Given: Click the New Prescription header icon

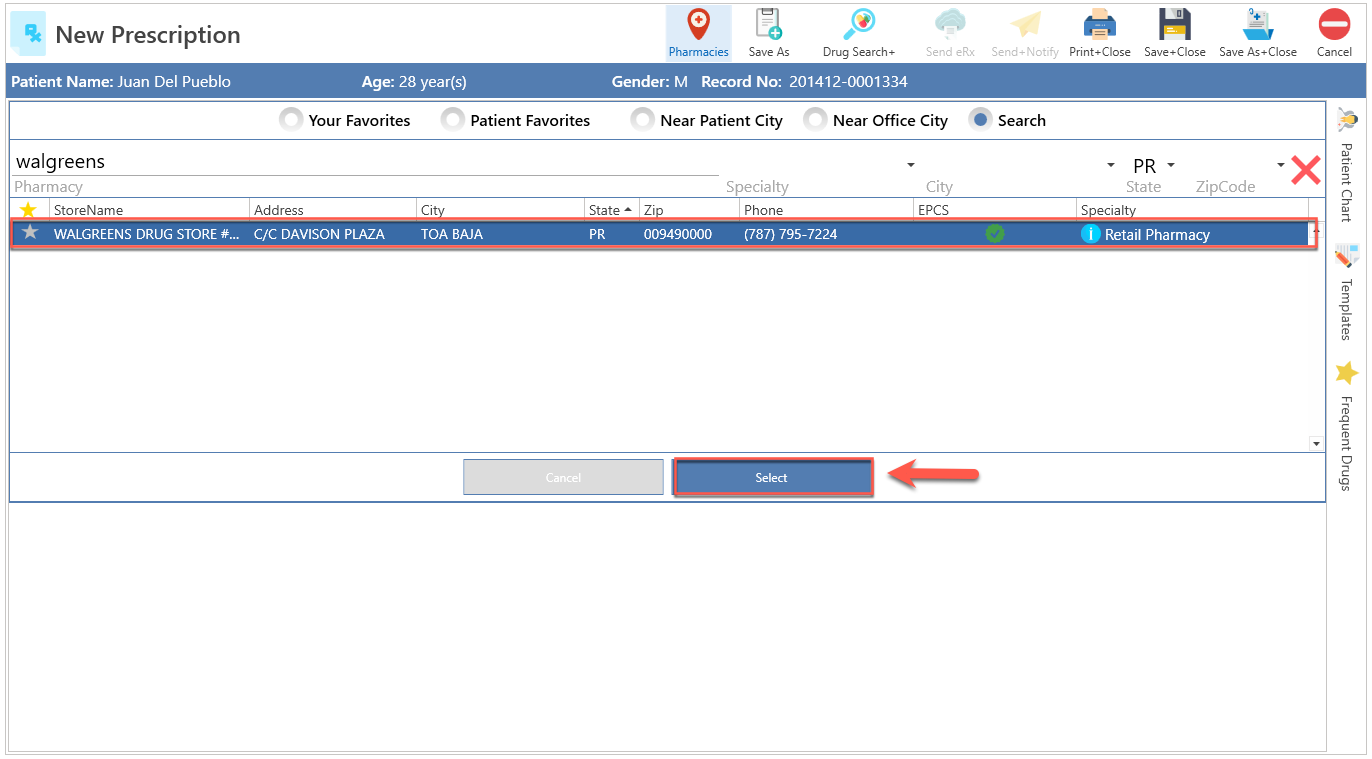Looking at the screenshot, I should click(x=28, y=34).
